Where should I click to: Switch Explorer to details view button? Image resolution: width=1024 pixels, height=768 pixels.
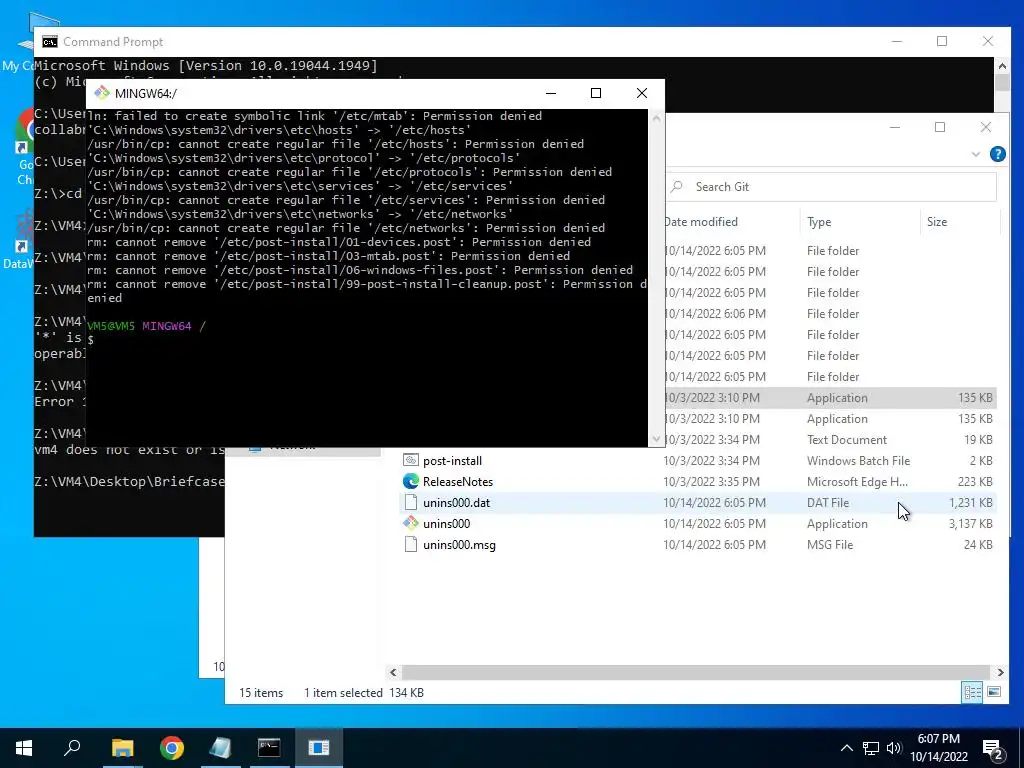coord(972,692)
